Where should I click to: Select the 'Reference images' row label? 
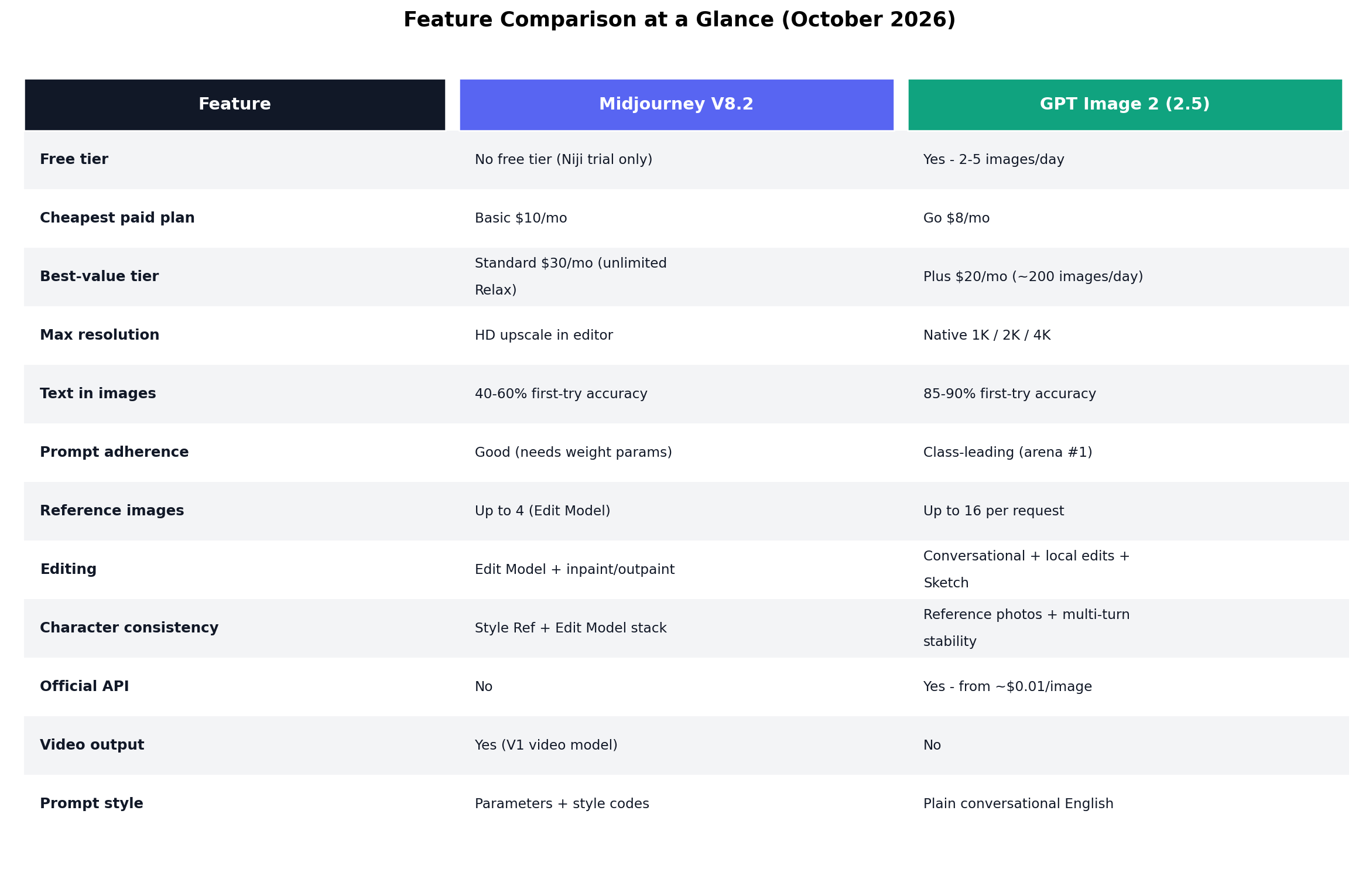[x=112, y=511]
